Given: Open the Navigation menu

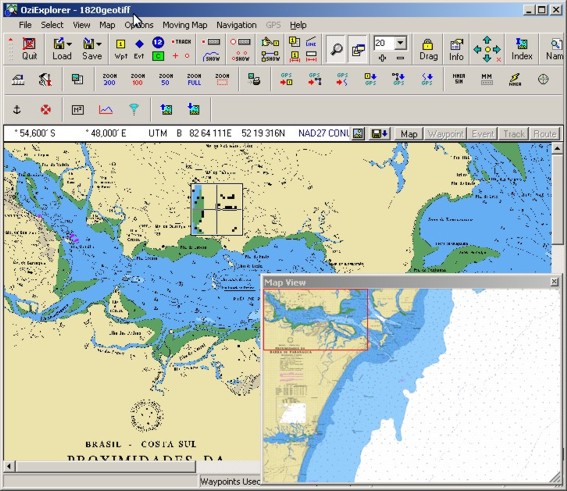Looking at the screenshot, I should 236,25.
